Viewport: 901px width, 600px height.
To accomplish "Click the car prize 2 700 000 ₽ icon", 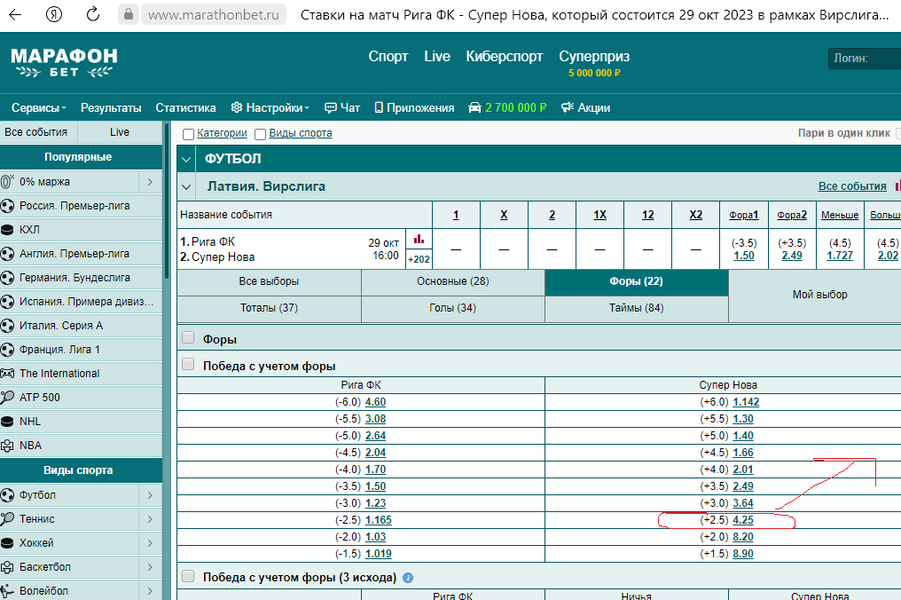I will (474, 108).
